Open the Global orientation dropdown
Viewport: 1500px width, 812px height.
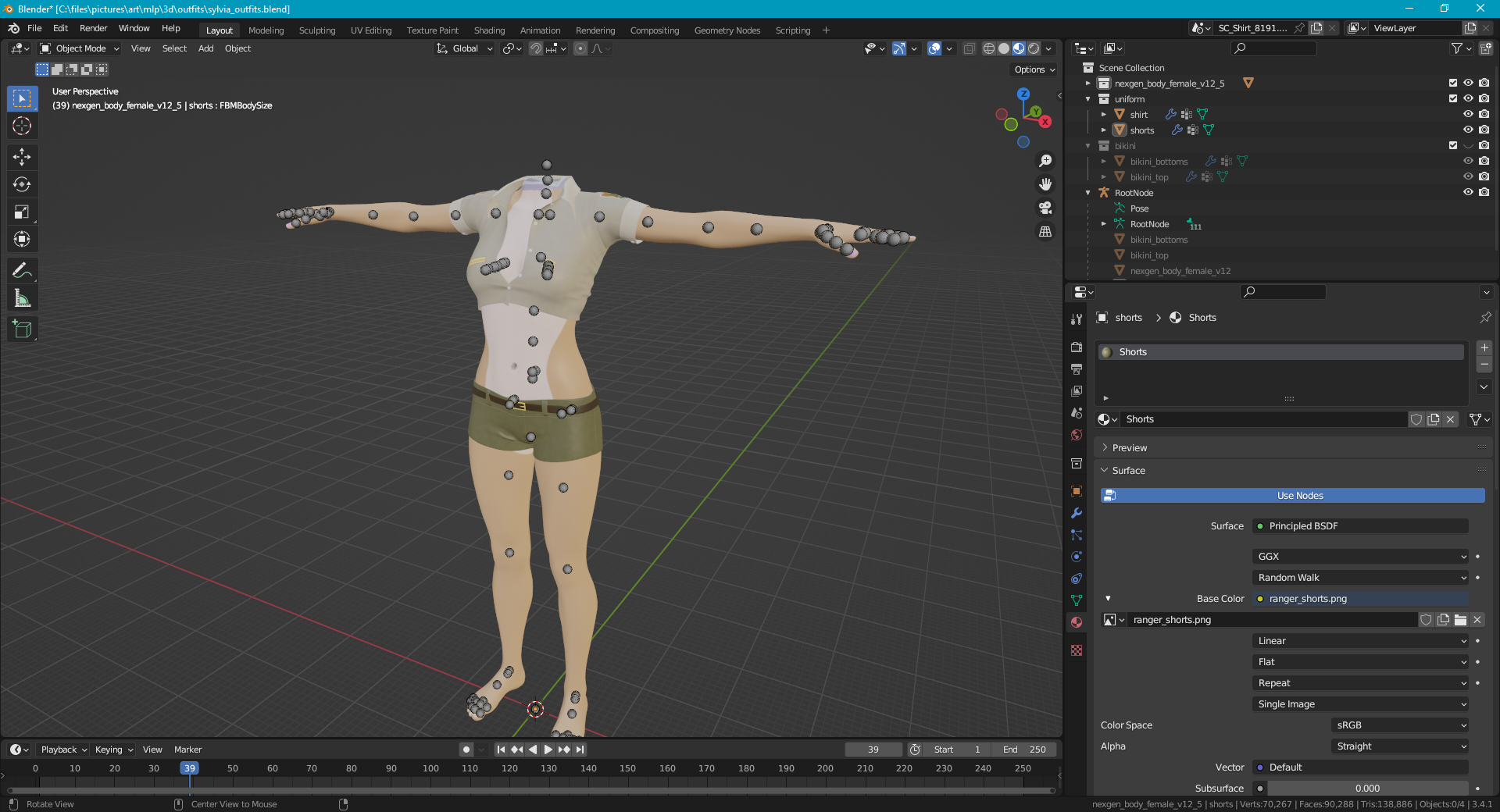coord(465,48)
